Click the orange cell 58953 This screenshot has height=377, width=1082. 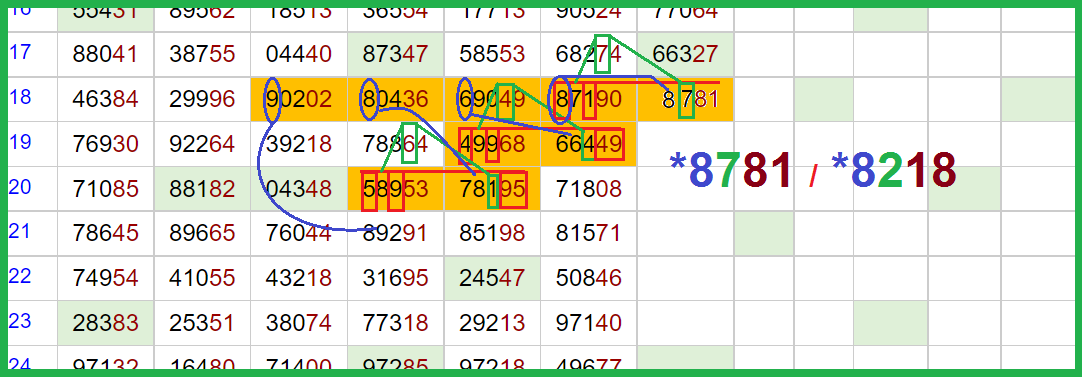[395, 188]
